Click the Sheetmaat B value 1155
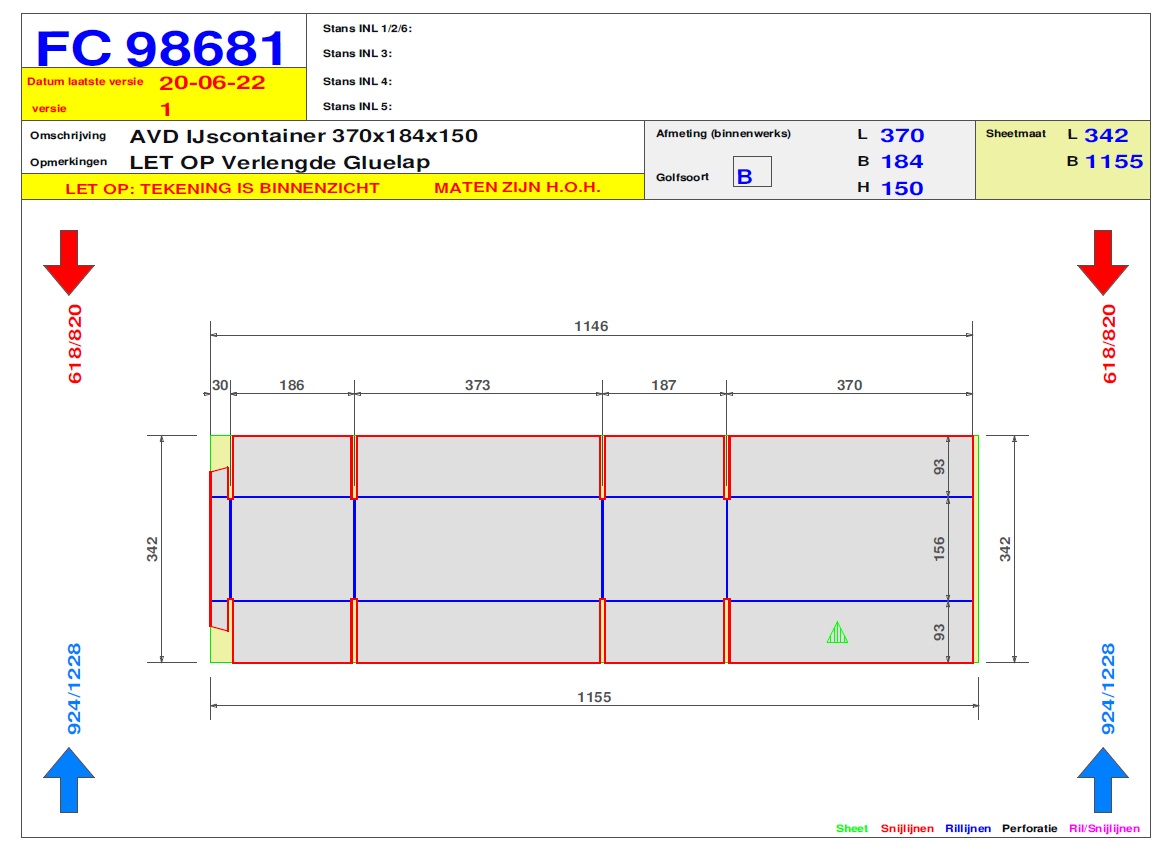The height and width of the screenshot is (857, 1176). click(1114, 162)
